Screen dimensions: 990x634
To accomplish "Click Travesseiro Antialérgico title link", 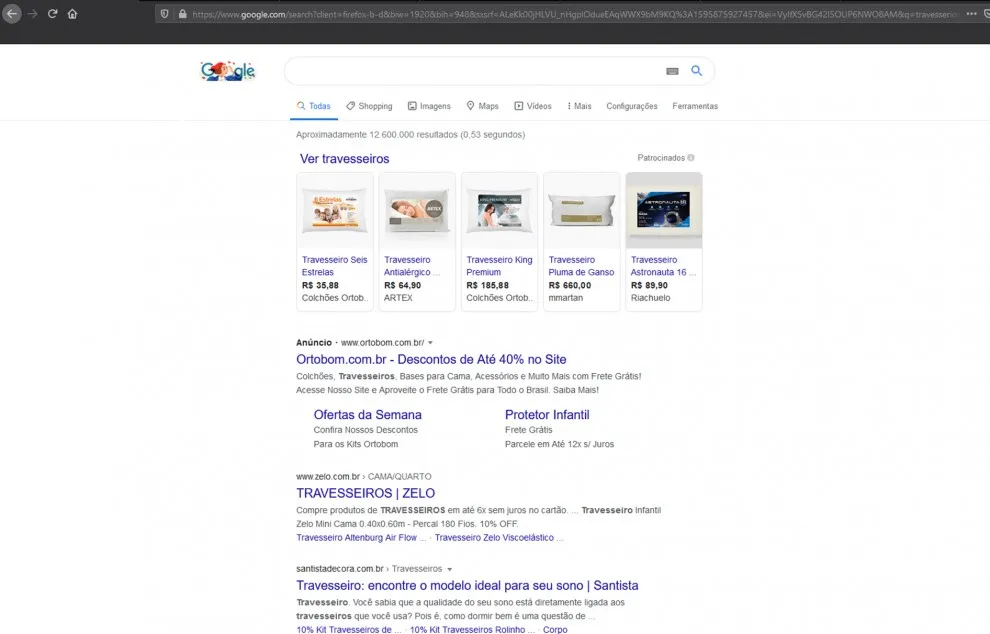I will [x=412, y=266].
